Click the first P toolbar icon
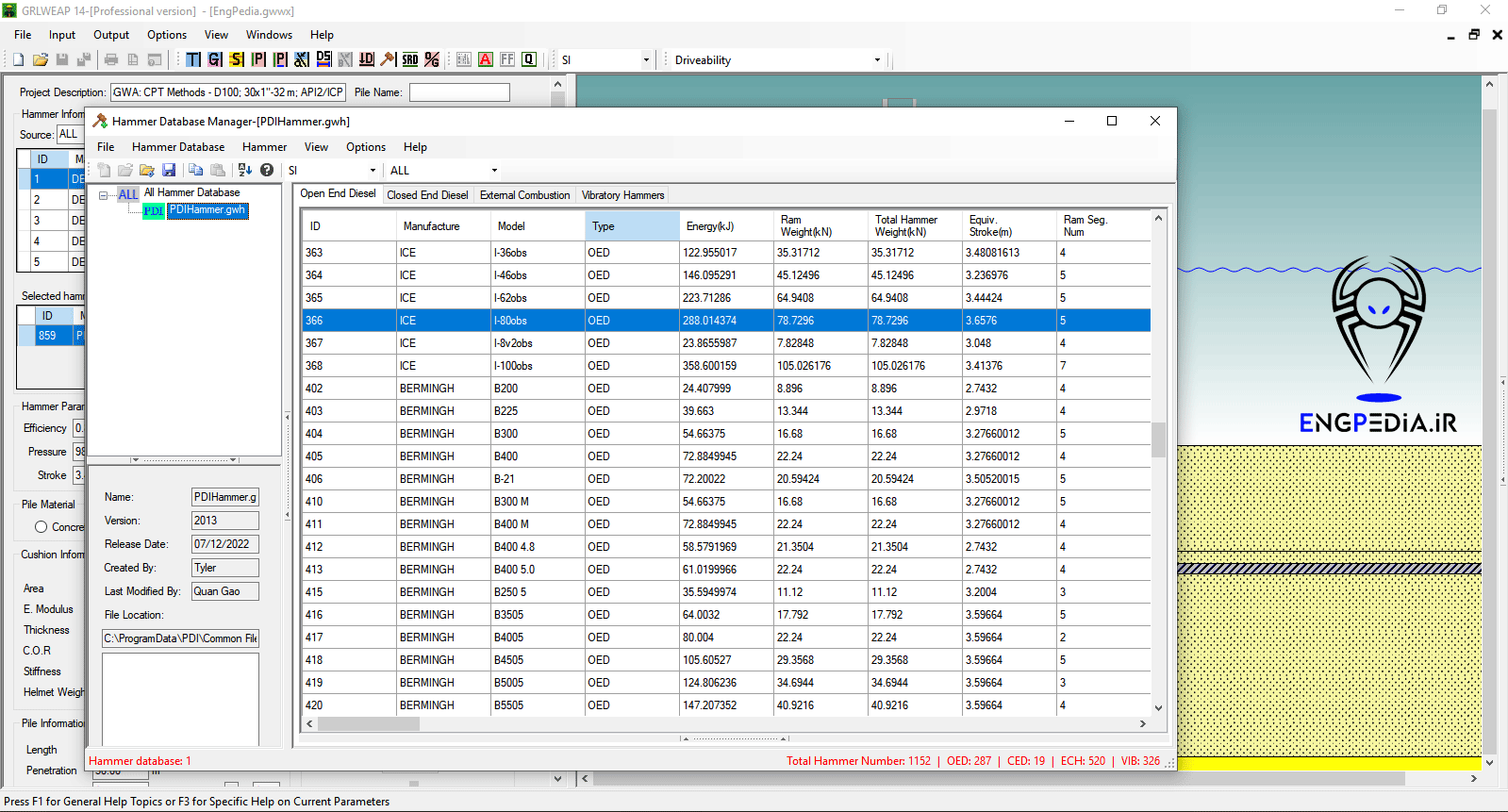This screenshot has width=1508, height=812. click(x=258, y=59)
